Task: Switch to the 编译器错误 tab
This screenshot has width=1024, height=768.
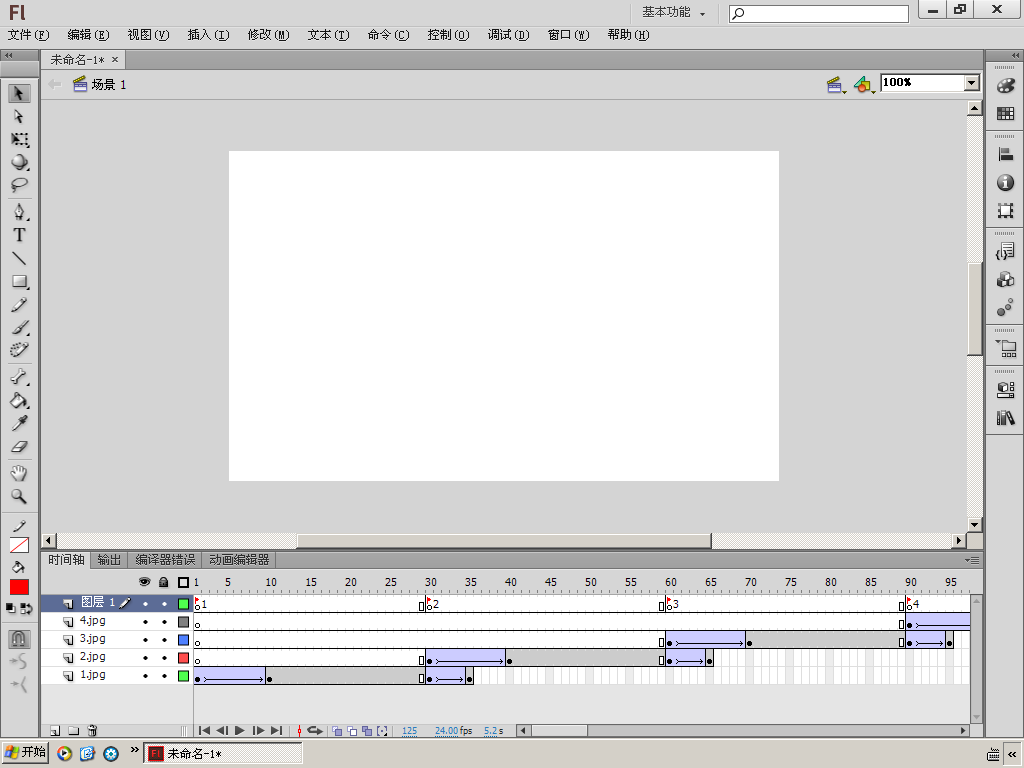Action: click(165, 560)
